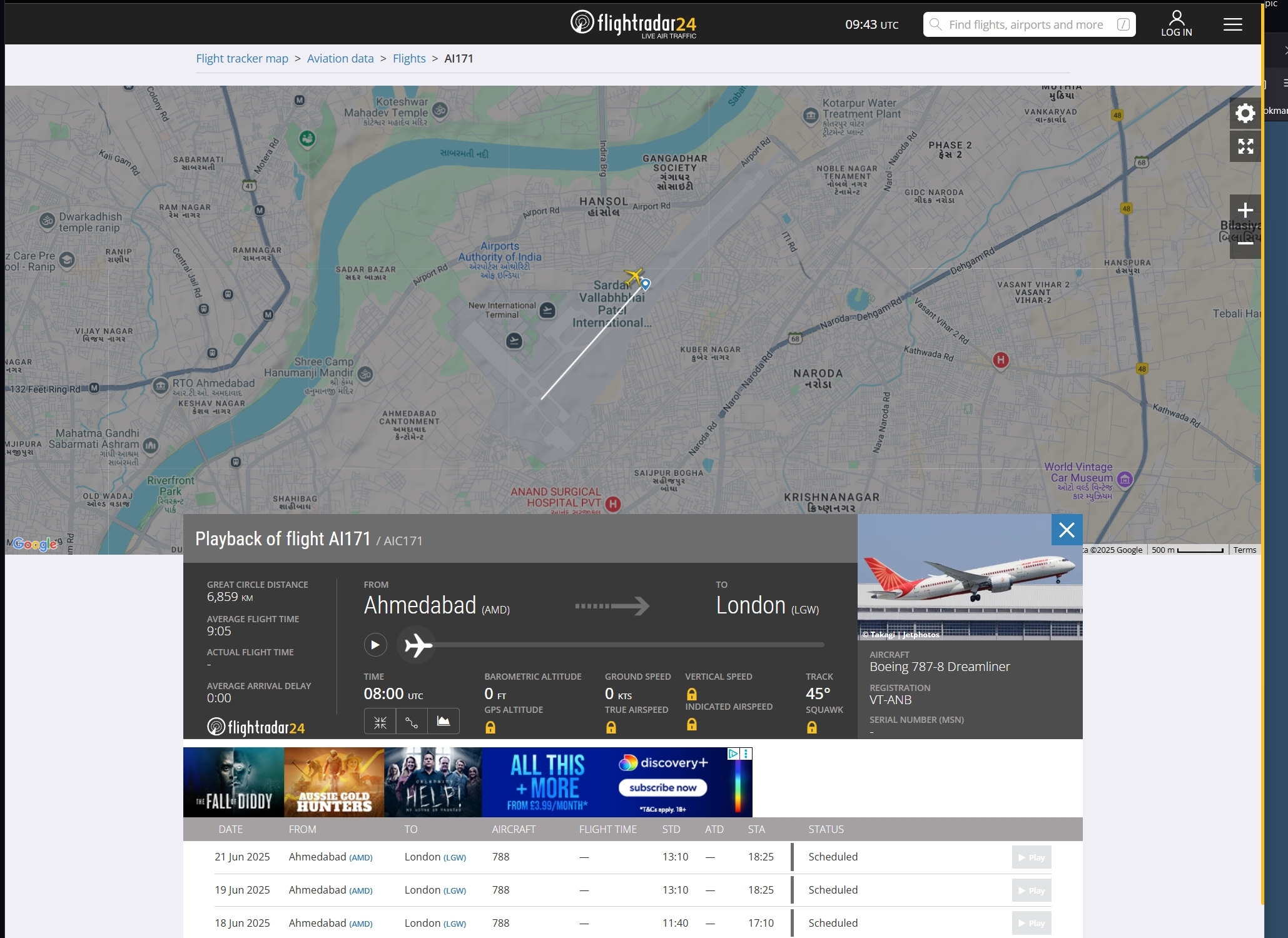Image resolution: width=1288 pixels, height=938 pixels.
Task: Click the Kotarpur Water Treatment Plant marker
Action: (811, 116)
